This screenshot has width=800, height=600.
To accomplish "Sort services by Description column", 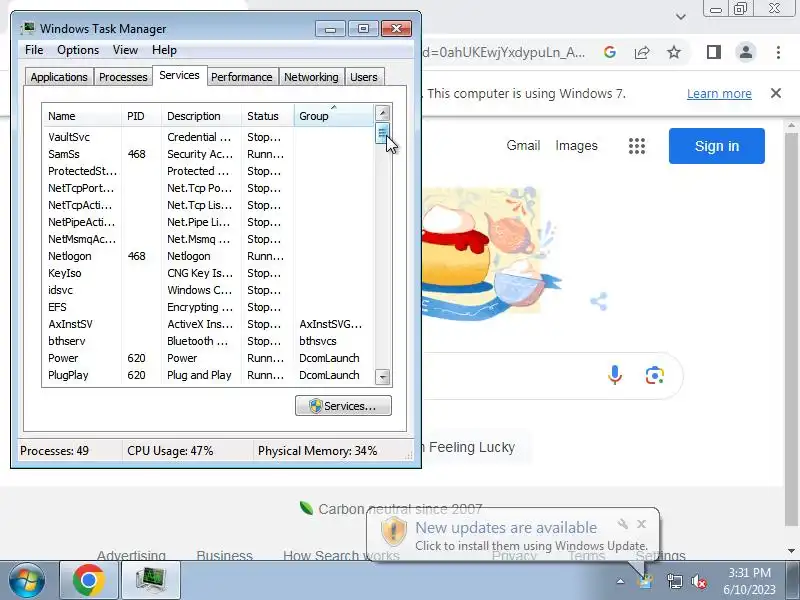I will (202, 116).
